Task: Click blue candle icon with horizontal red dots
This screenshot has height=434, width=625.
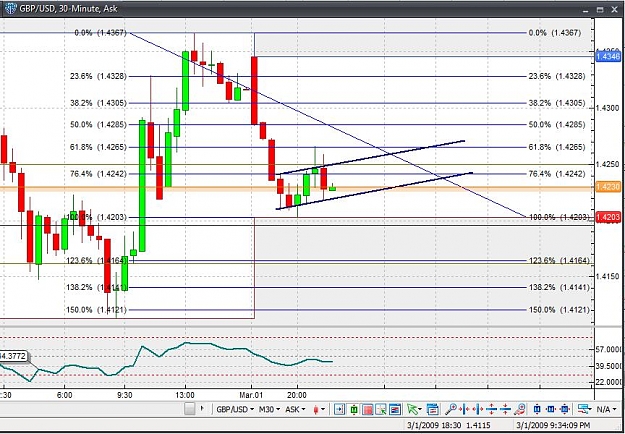Action: [551, 409]
